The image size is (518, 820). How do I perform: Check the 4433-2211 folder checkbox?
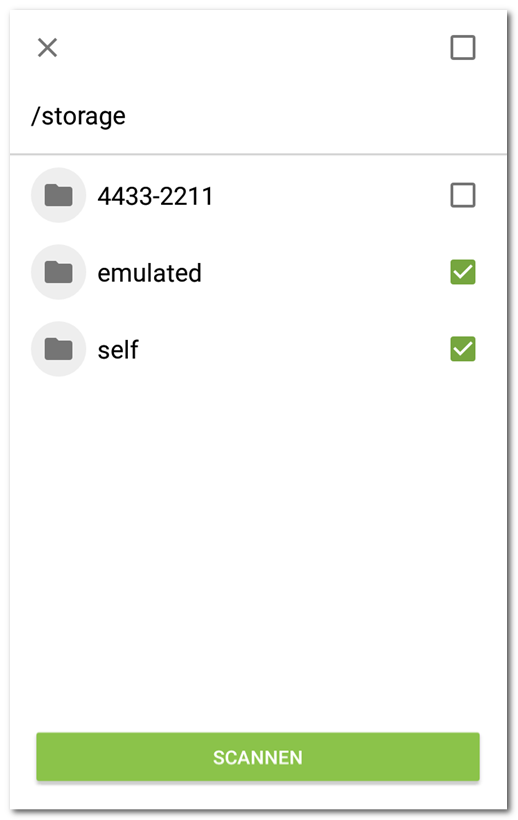(463, 196)
